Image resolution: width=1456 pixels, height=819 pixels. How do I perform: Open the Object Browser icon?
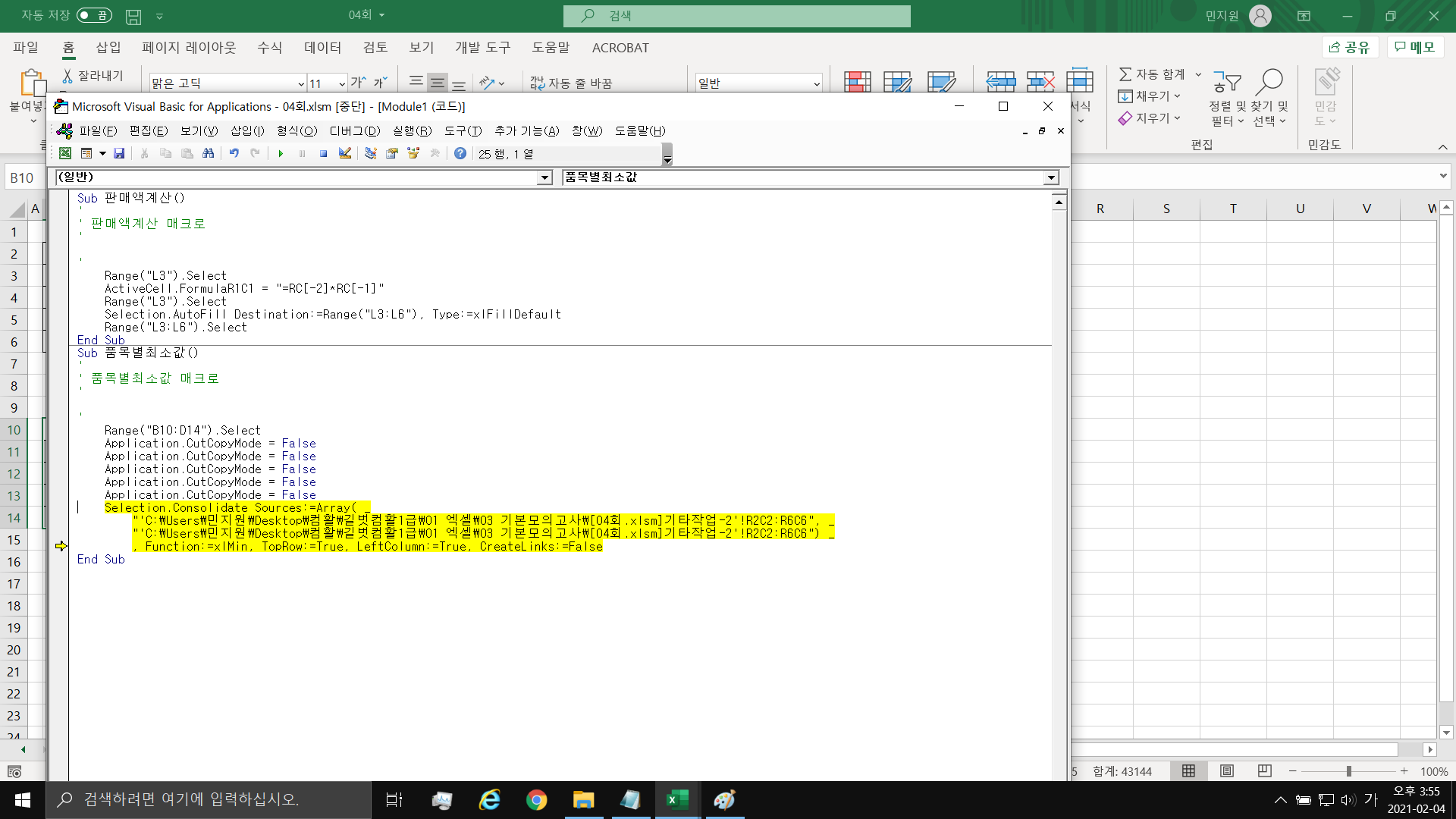tap(413, 153)
